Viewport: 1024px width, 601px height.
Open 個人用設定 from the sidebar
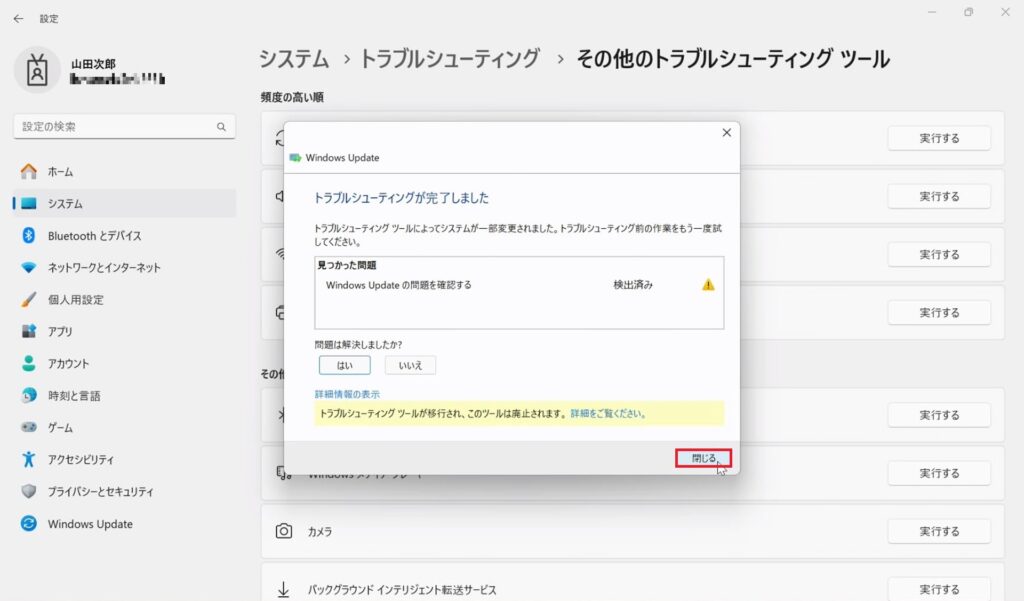(124, 300)
